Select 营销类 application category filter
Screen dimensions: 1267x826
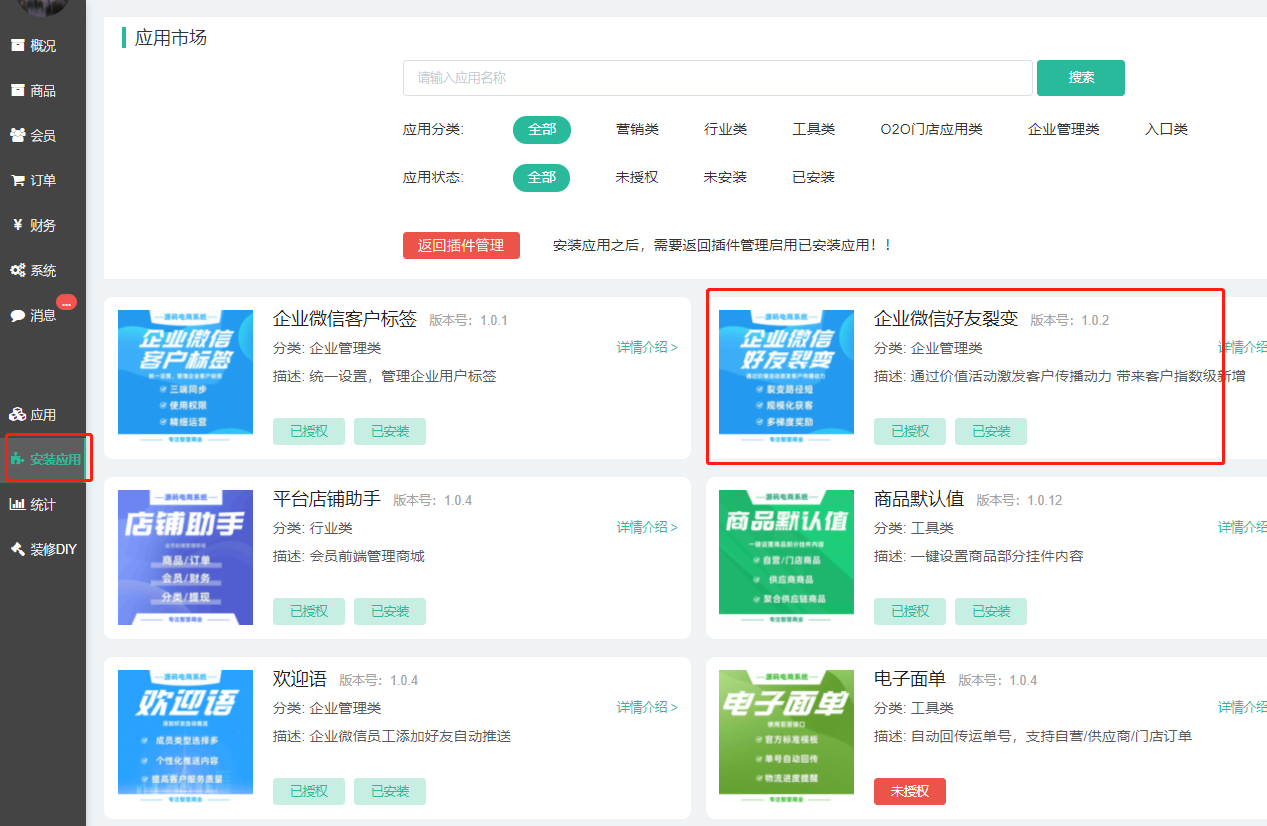point(637,130)
